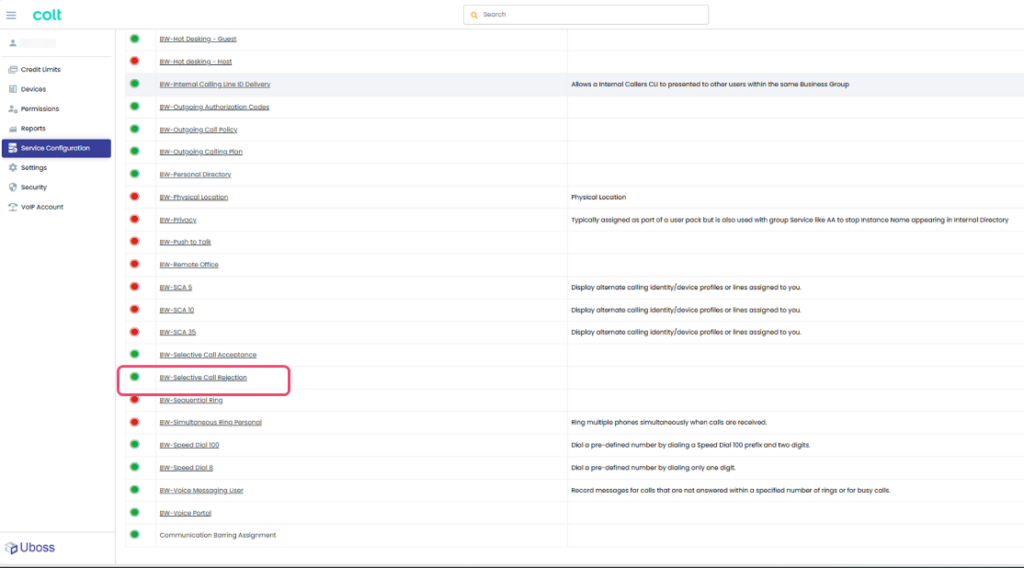Open the hamburger menu icon
Screen dimensions: 1024x568
coord(11,15)
